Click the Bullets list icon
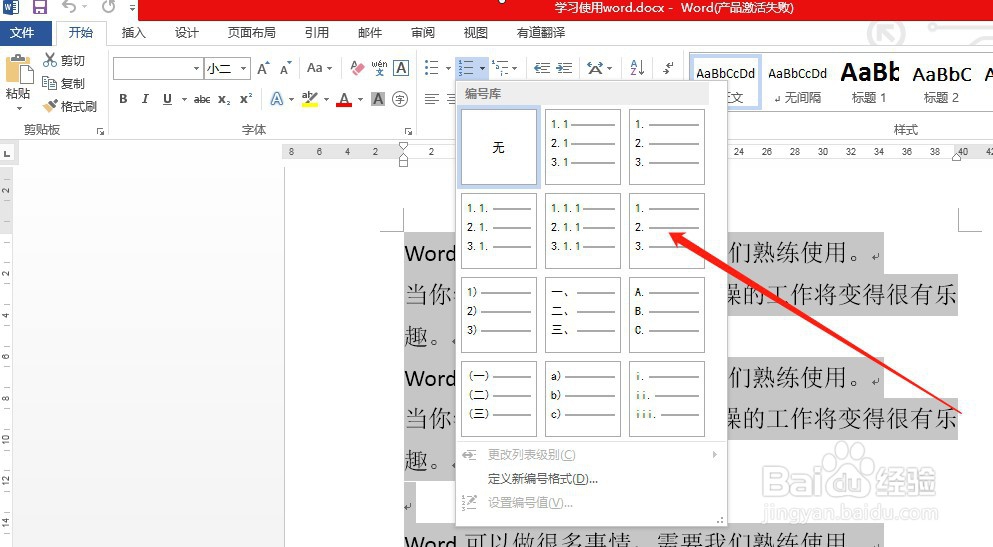This screenshot has width=993, height=547. point(432,68)
